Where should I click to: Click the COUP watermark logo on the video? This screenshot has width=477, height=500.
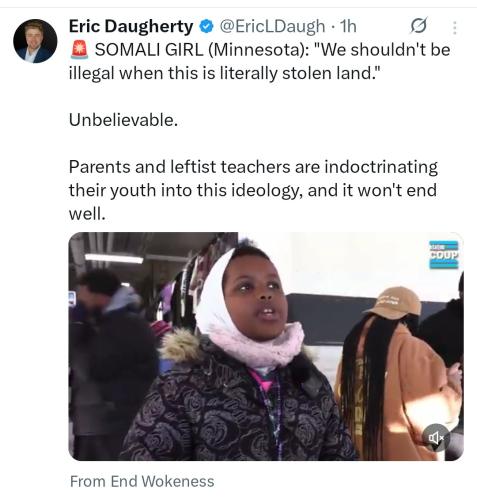(444, 255)
